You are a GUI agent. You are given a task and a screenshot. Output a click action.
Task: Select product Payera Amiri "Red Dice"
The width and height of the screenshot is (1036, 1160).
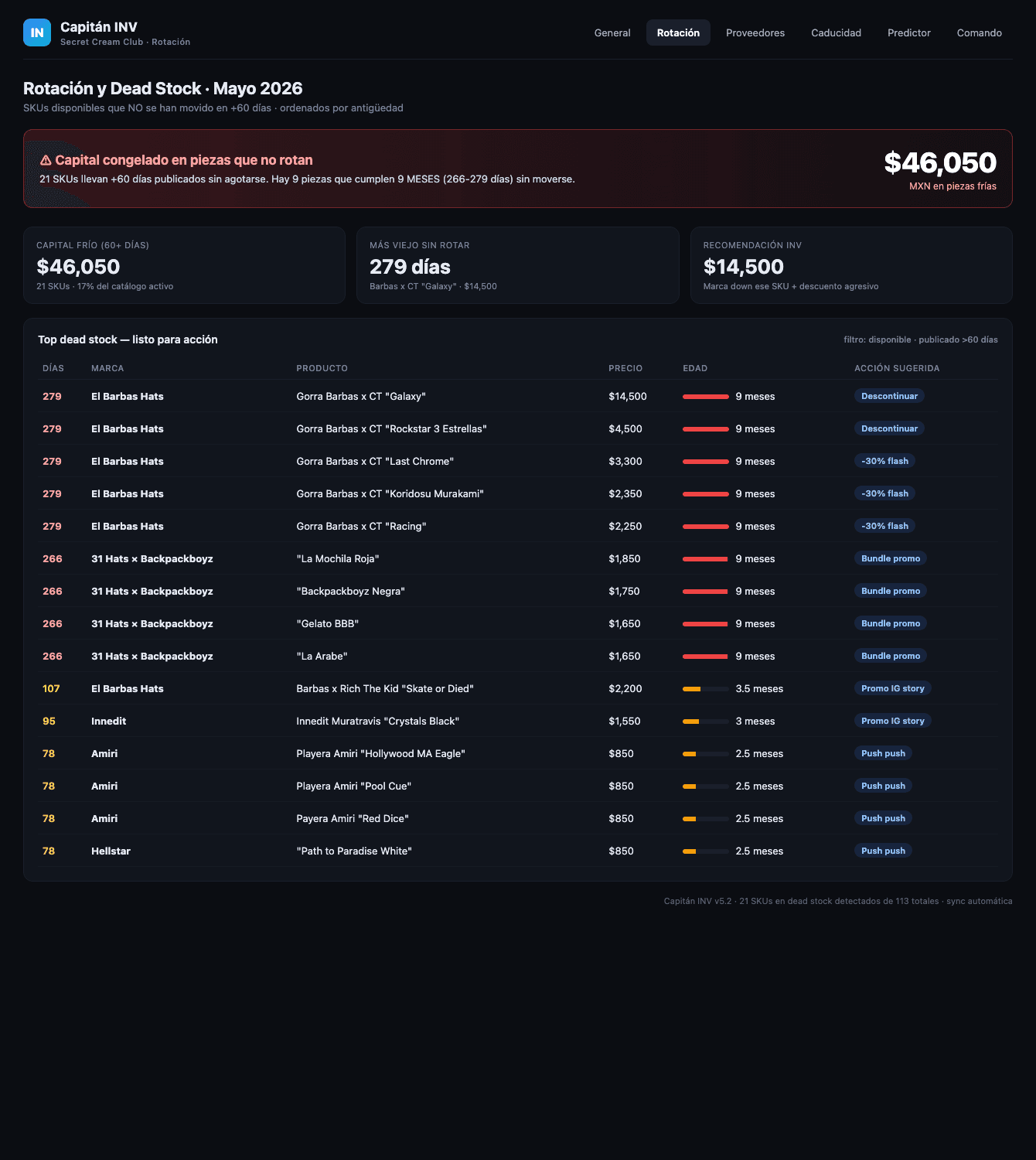pyautogui.click(x=353, y=818)
